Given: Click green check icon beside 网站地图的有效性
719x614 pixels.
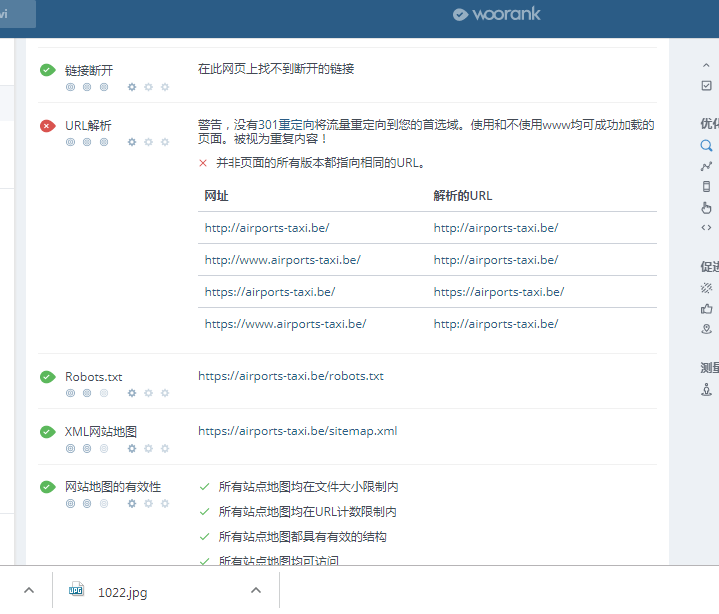Looking at the screenshot, I should tap(48, 487).
